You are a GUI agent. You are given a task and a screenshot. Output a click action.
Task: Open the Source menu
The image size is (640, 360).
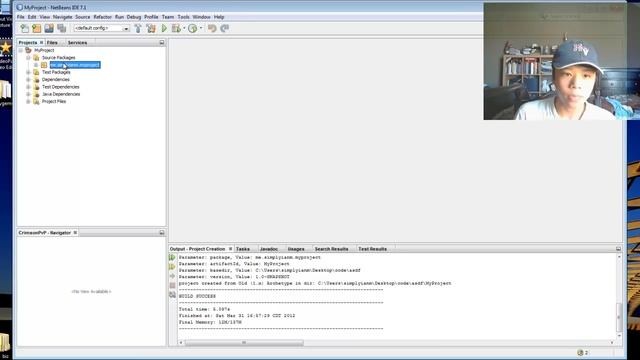coord(82,17)
